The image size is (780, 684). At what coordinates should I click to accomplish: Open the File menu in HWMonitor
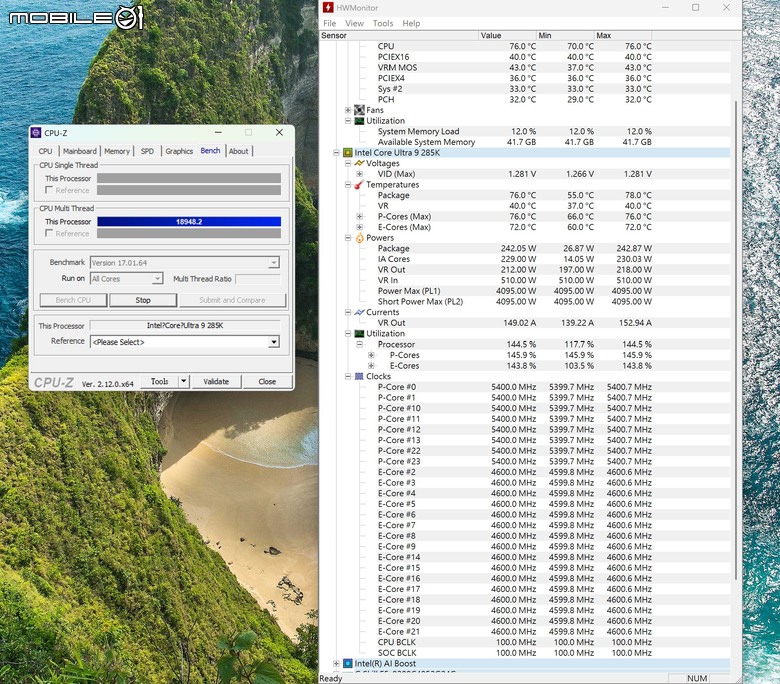[329, 23]
